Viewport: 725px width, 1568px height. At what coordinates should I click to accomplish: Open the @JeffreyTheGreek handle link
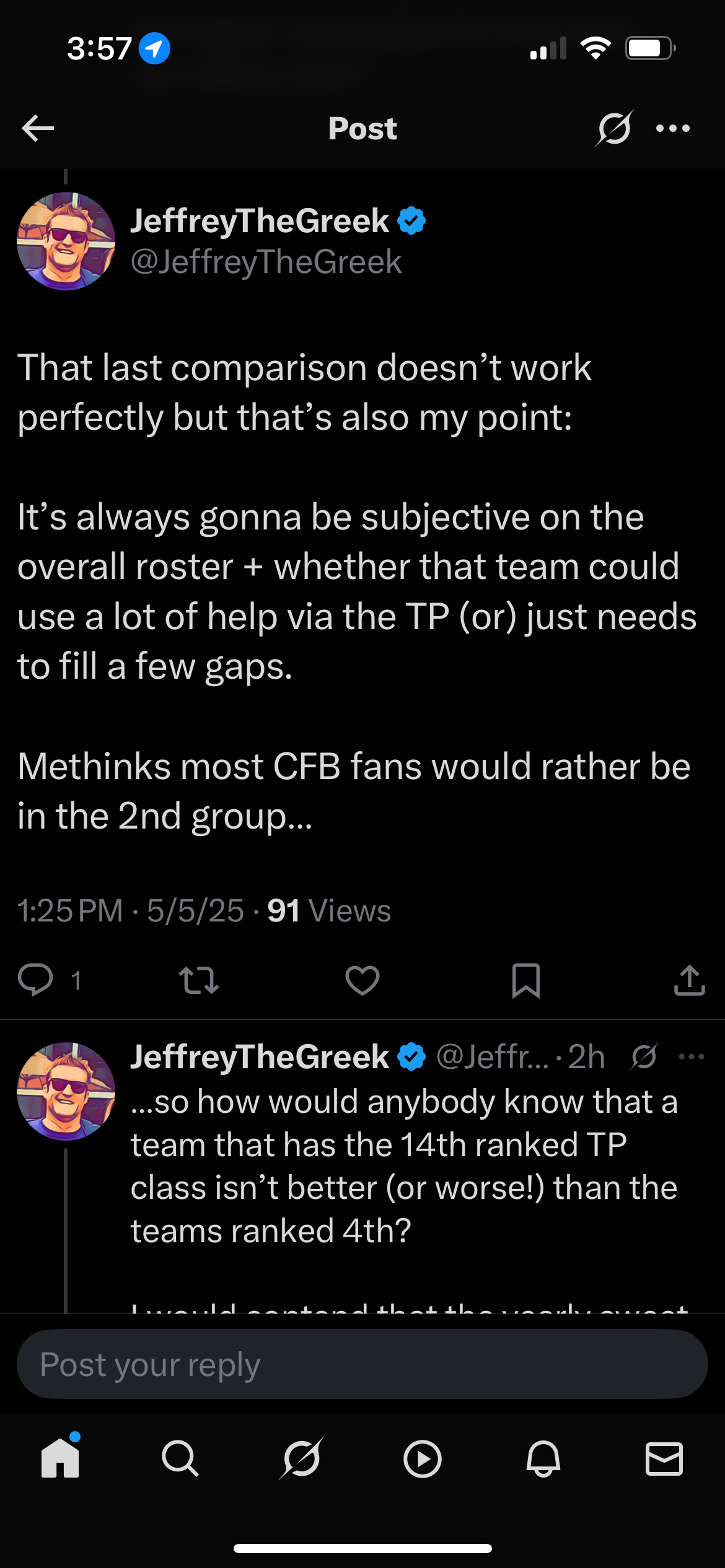[x=266, y=262]
